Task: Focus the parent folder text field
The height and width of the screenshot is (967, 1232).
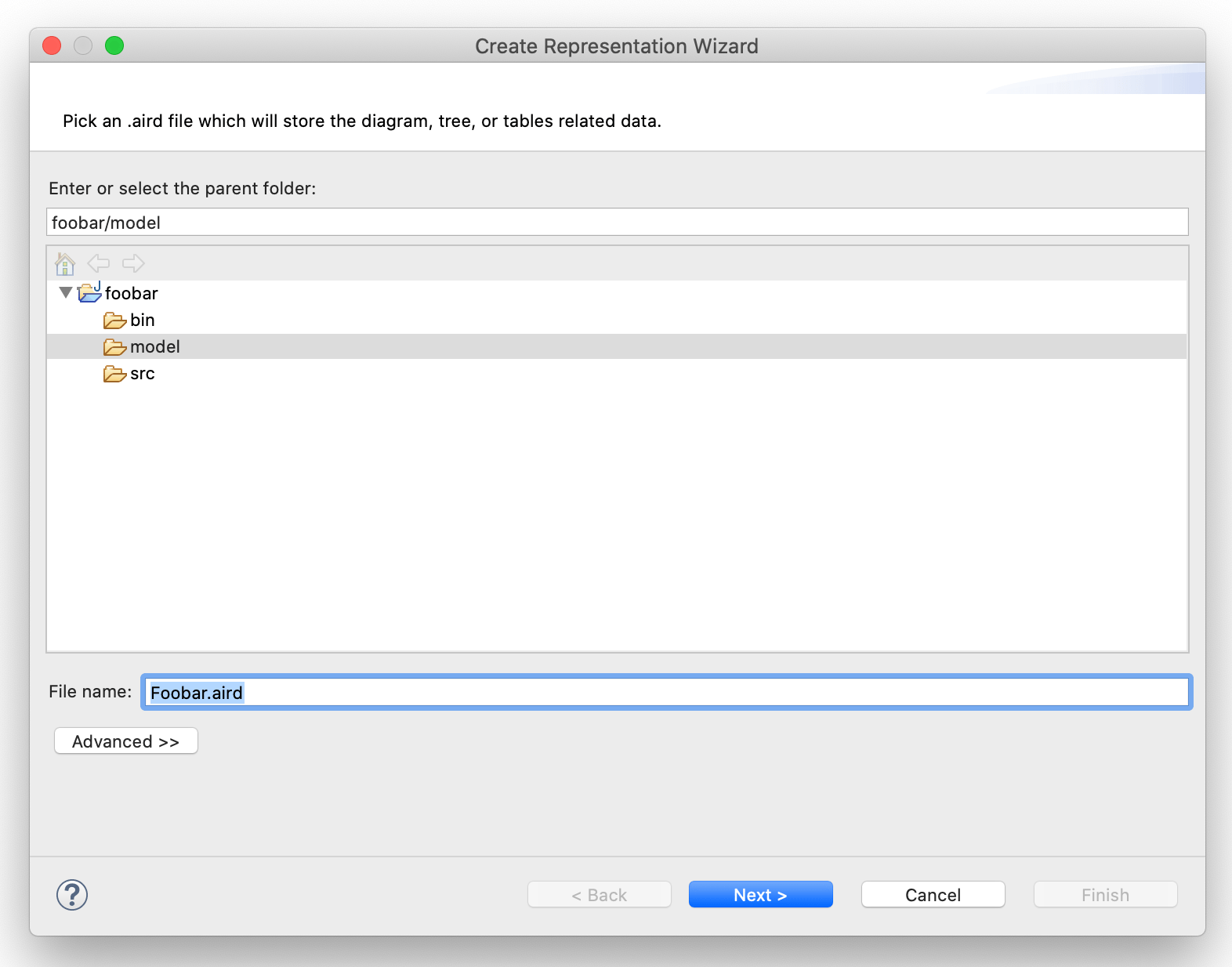Action: pos(617,223)
